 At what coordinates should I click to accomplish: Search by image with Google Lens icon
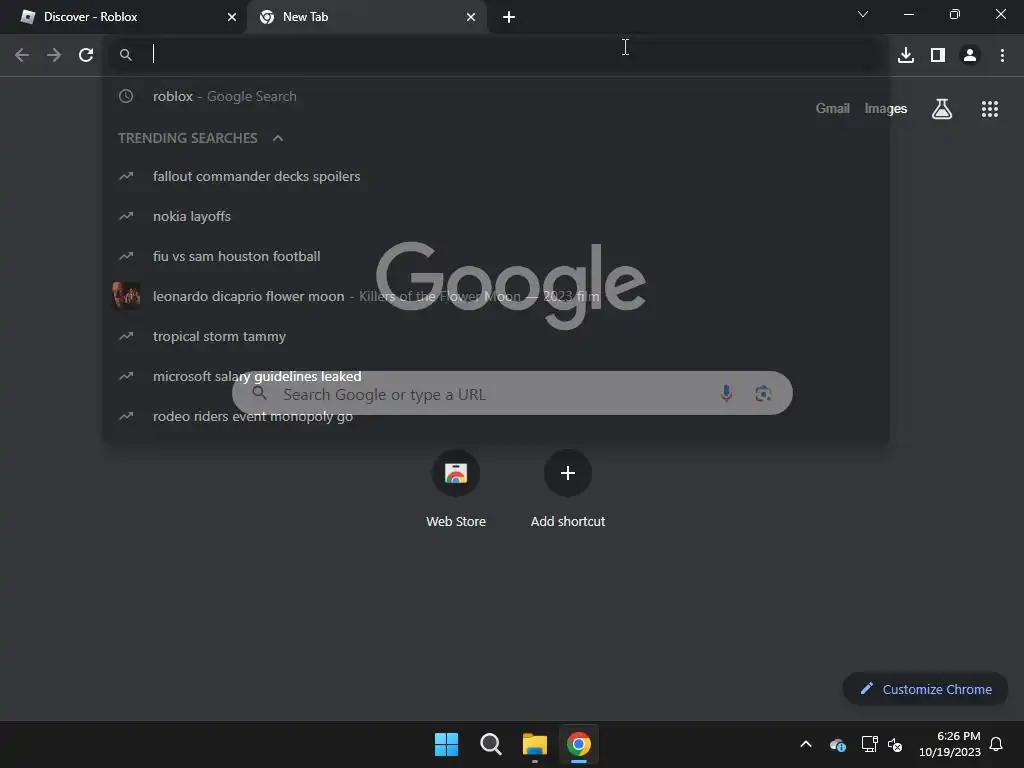point(763,393)
